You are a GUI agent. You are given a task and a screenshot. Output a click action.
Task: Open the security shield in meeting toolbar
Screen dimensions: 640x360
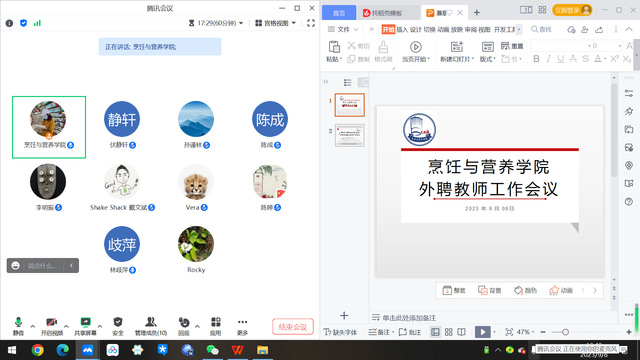[x=118, y=326]
